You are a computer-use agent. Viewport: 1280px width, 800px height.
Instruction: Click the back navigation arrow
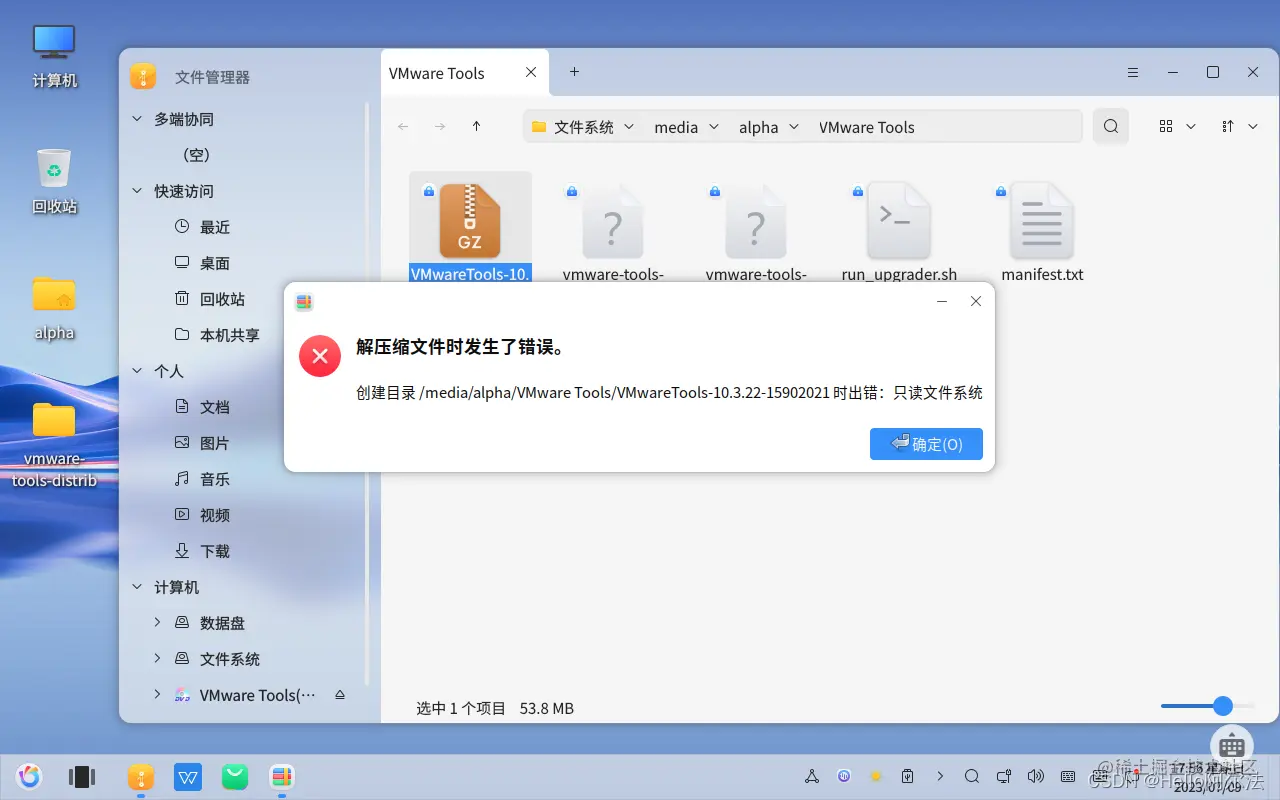[403, 126]
